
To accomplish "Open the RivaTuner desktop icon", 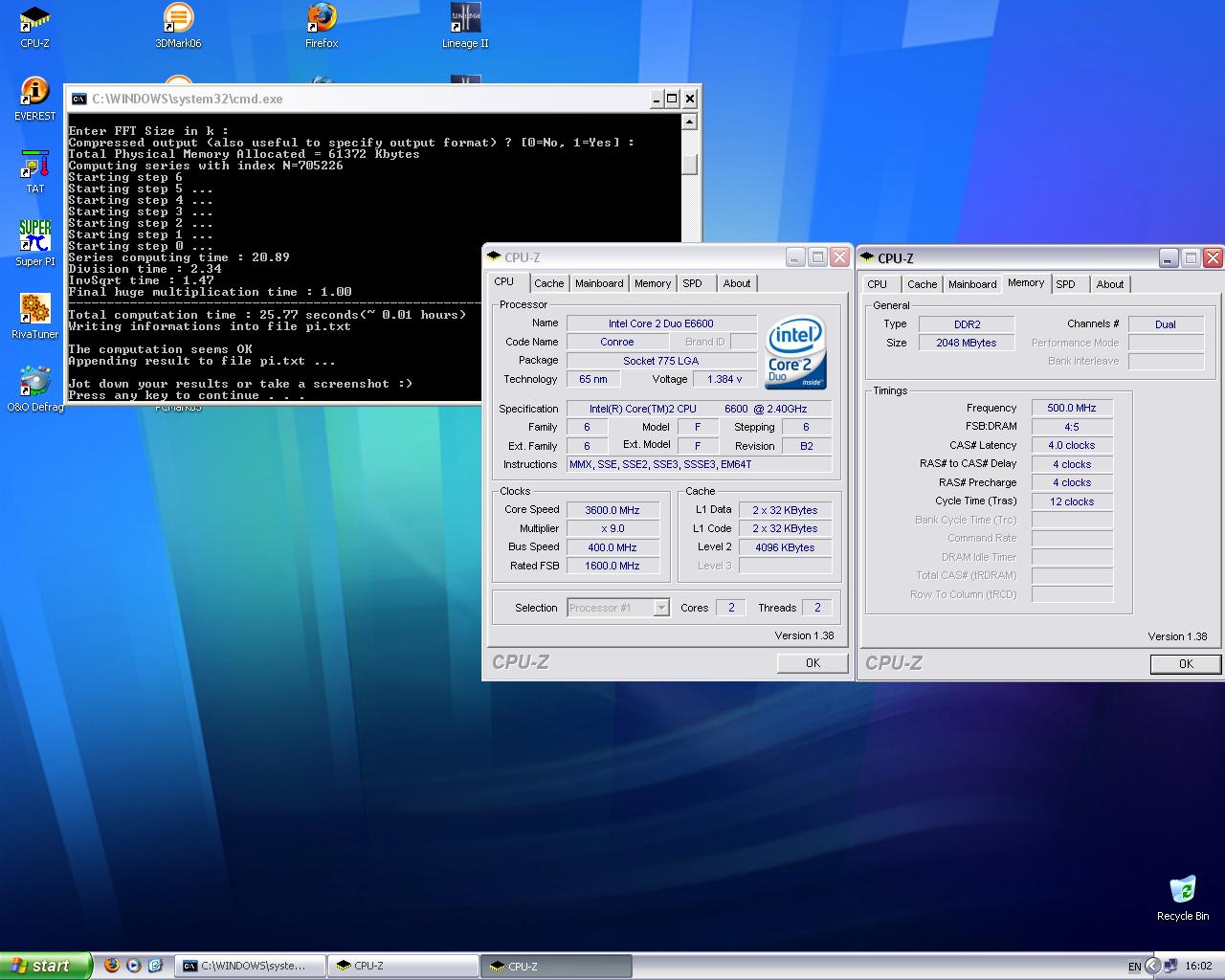I will tap(34, 317).
